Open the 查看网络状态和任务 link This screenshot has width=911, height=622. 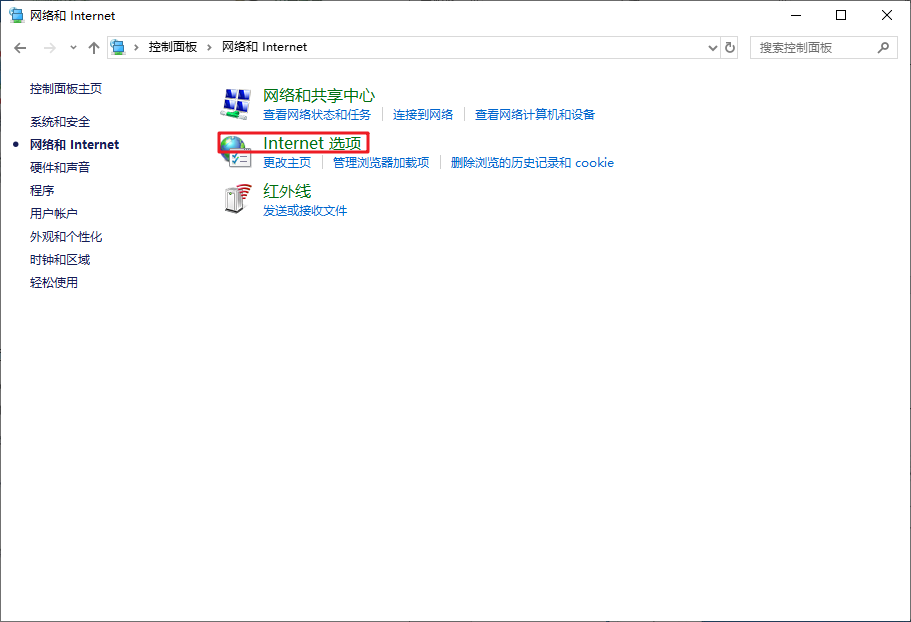point(316,115)
